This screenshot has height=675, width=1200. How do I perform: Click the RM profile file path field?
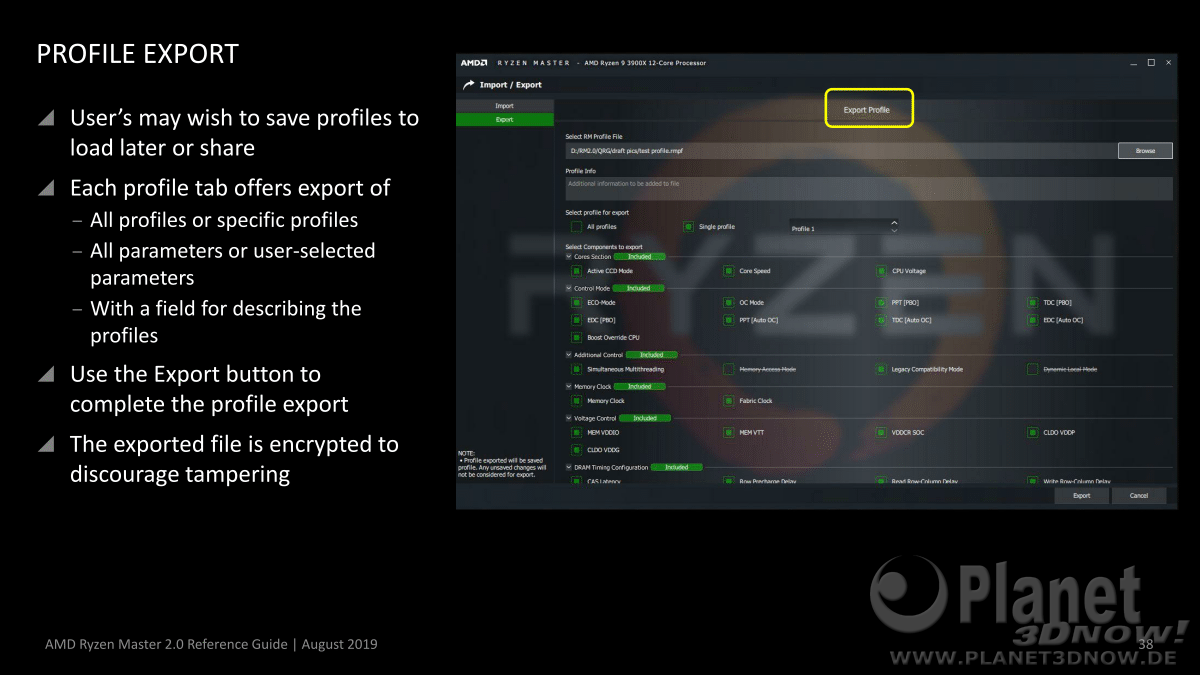(841, 151)
